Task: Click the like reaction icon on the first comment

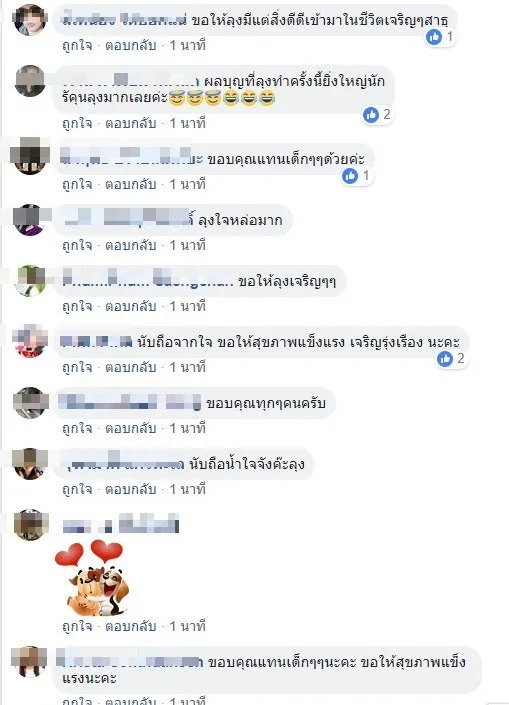Action: click(434, 37)
